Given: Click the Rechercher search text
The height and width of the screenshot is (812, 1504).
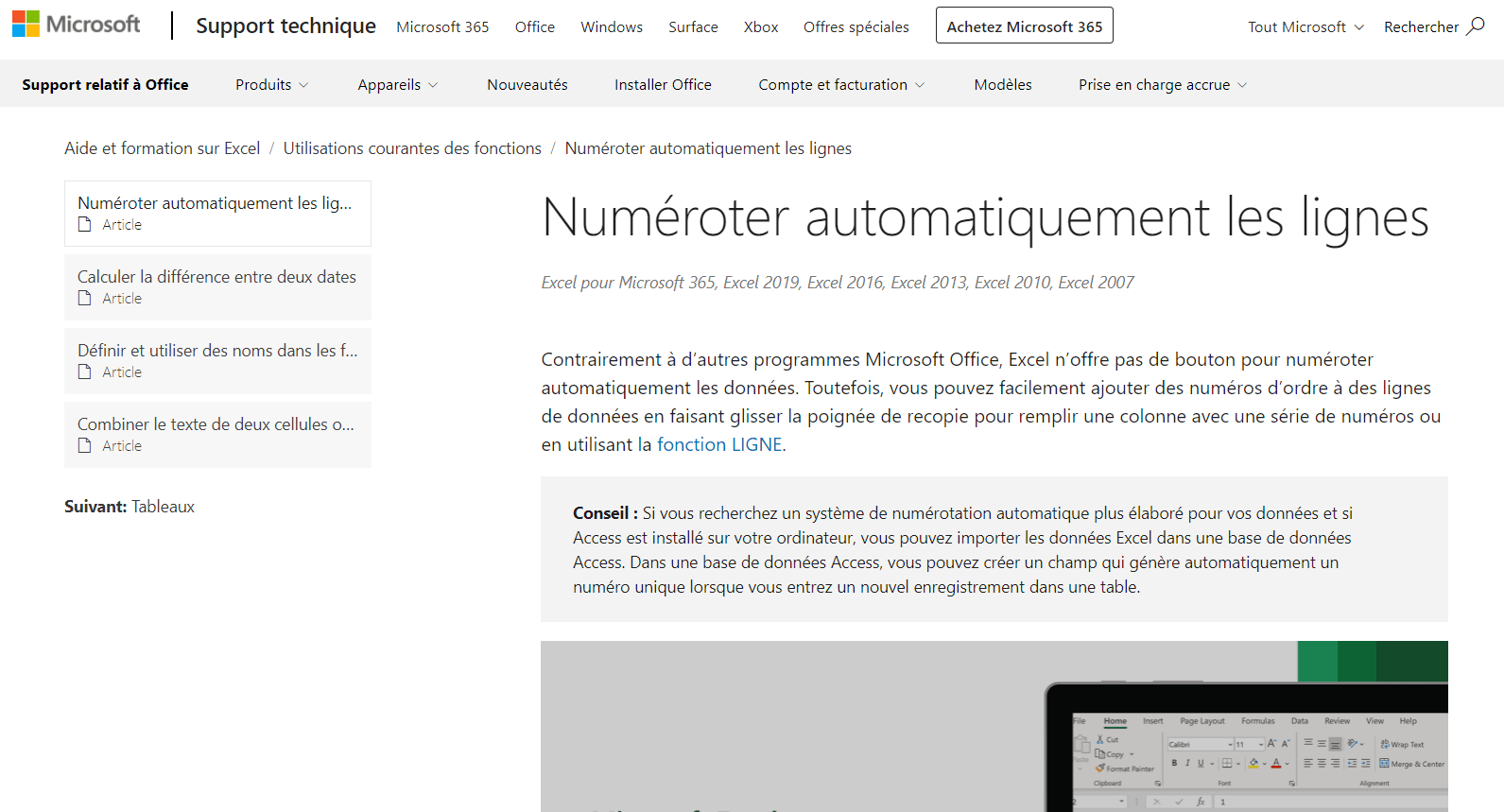Looking at the screenshot, I should (1421, 26).
